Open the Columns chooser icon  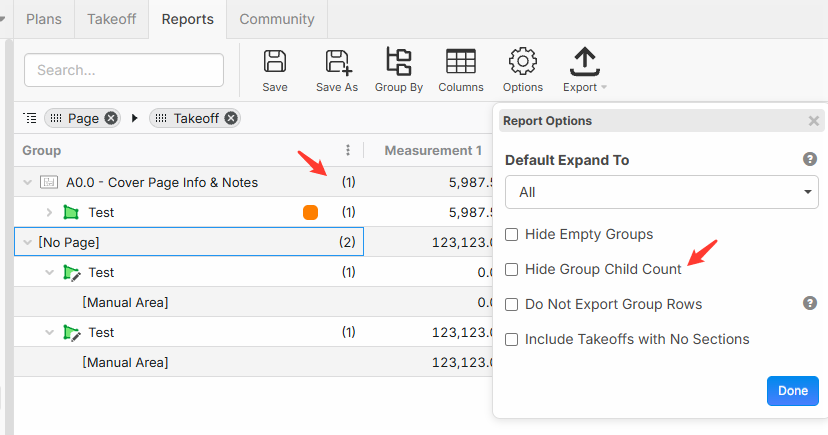point(460,62)
